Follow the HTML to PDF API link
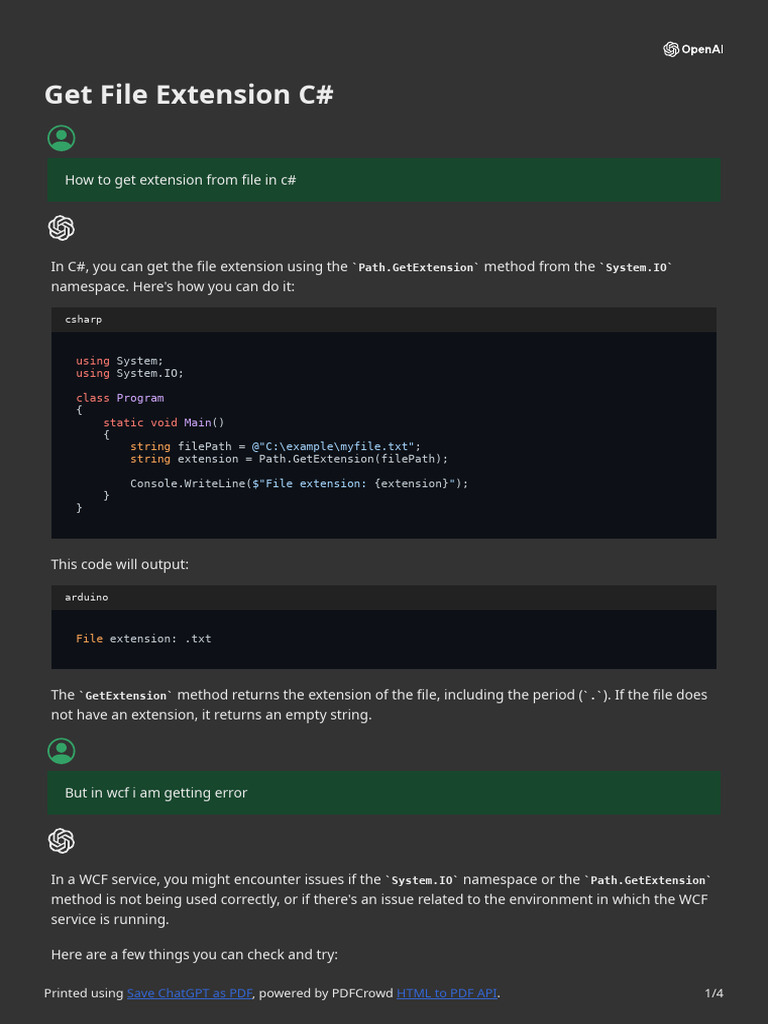This screenshot has width=768, height=1024. click(447, 993)
